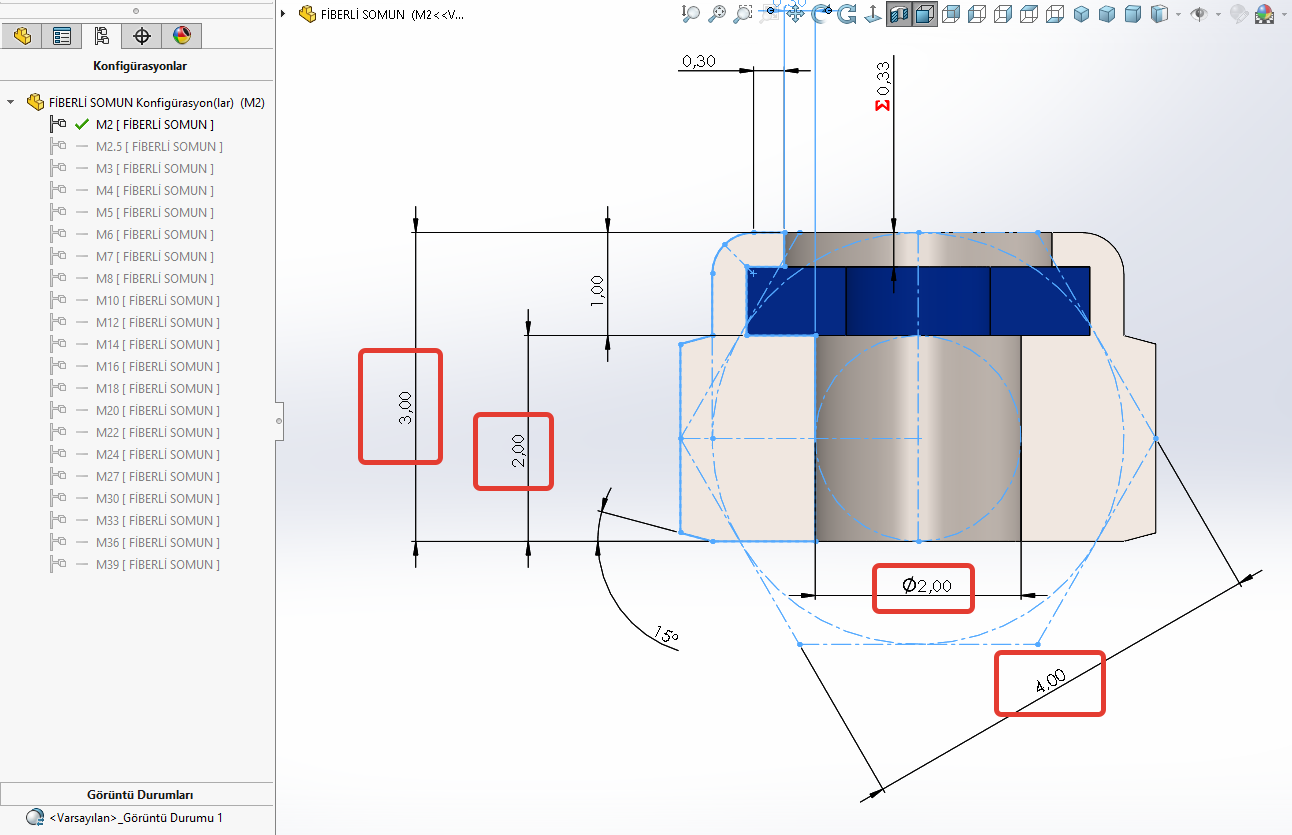Screen dimensions: 1292x835
Task: Toggle the Section View icon
Action: pos(898,14)
